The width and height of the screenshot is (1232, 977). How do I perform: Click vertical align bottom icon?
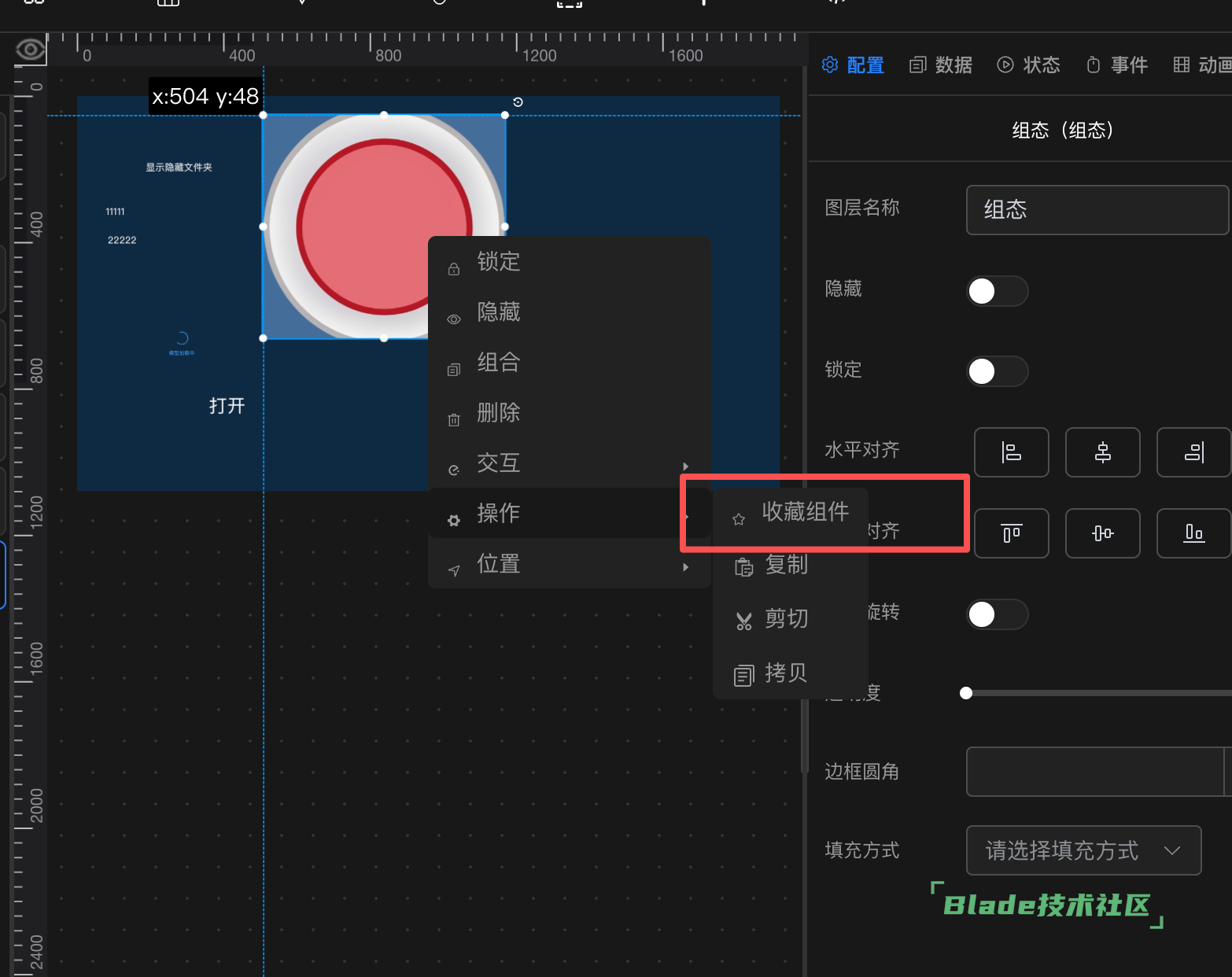1193,533
